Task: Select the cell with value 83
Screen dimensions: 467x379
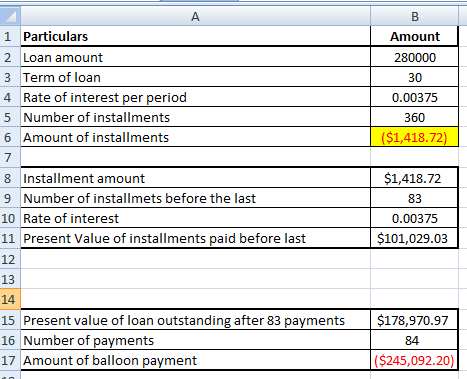Action: (414, 198)
